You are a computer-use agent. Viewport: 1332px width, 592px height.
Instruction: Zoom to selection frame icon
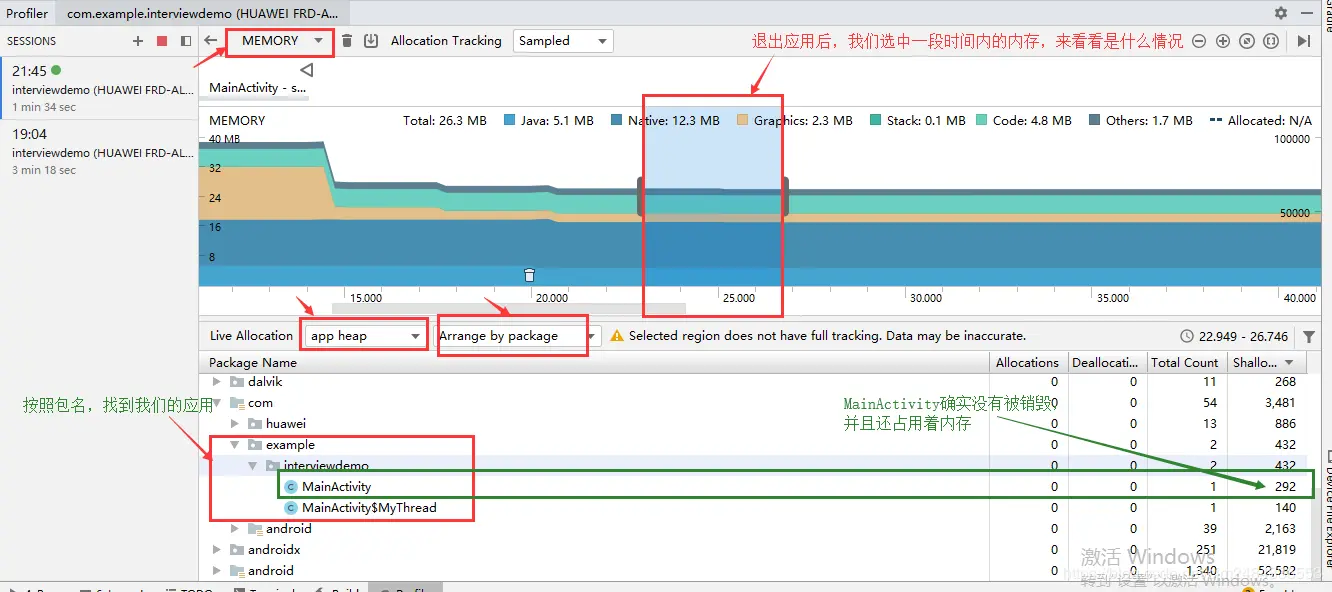point(1271,41)
